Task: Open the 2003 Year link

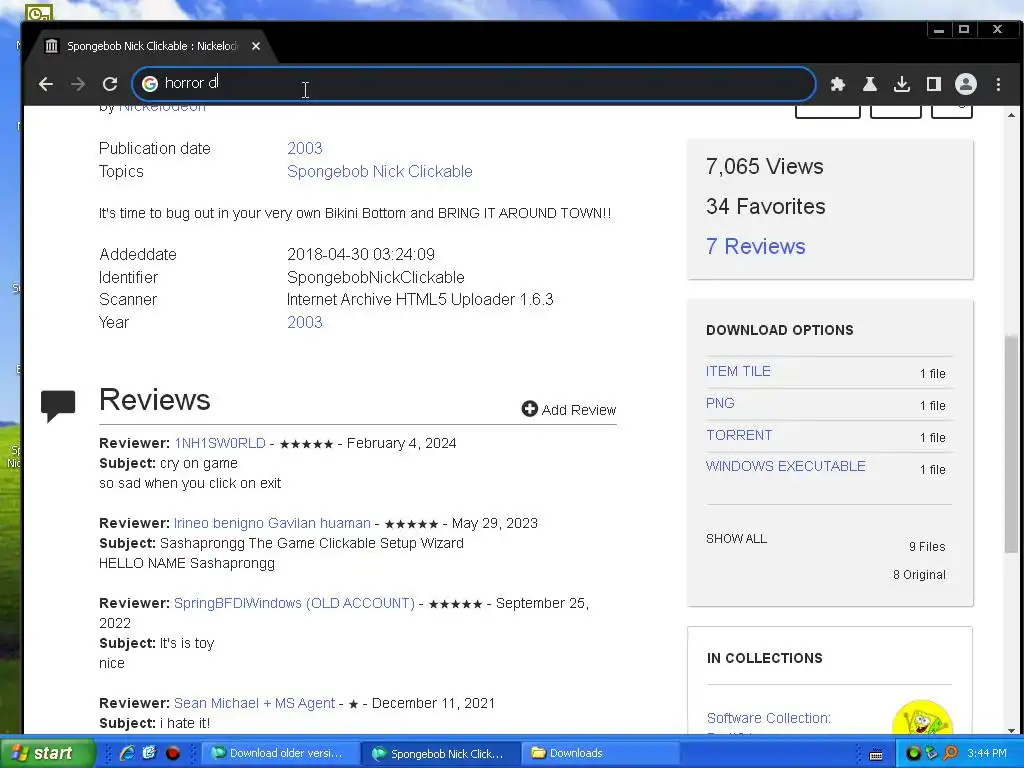Action: tap(304, 322)
